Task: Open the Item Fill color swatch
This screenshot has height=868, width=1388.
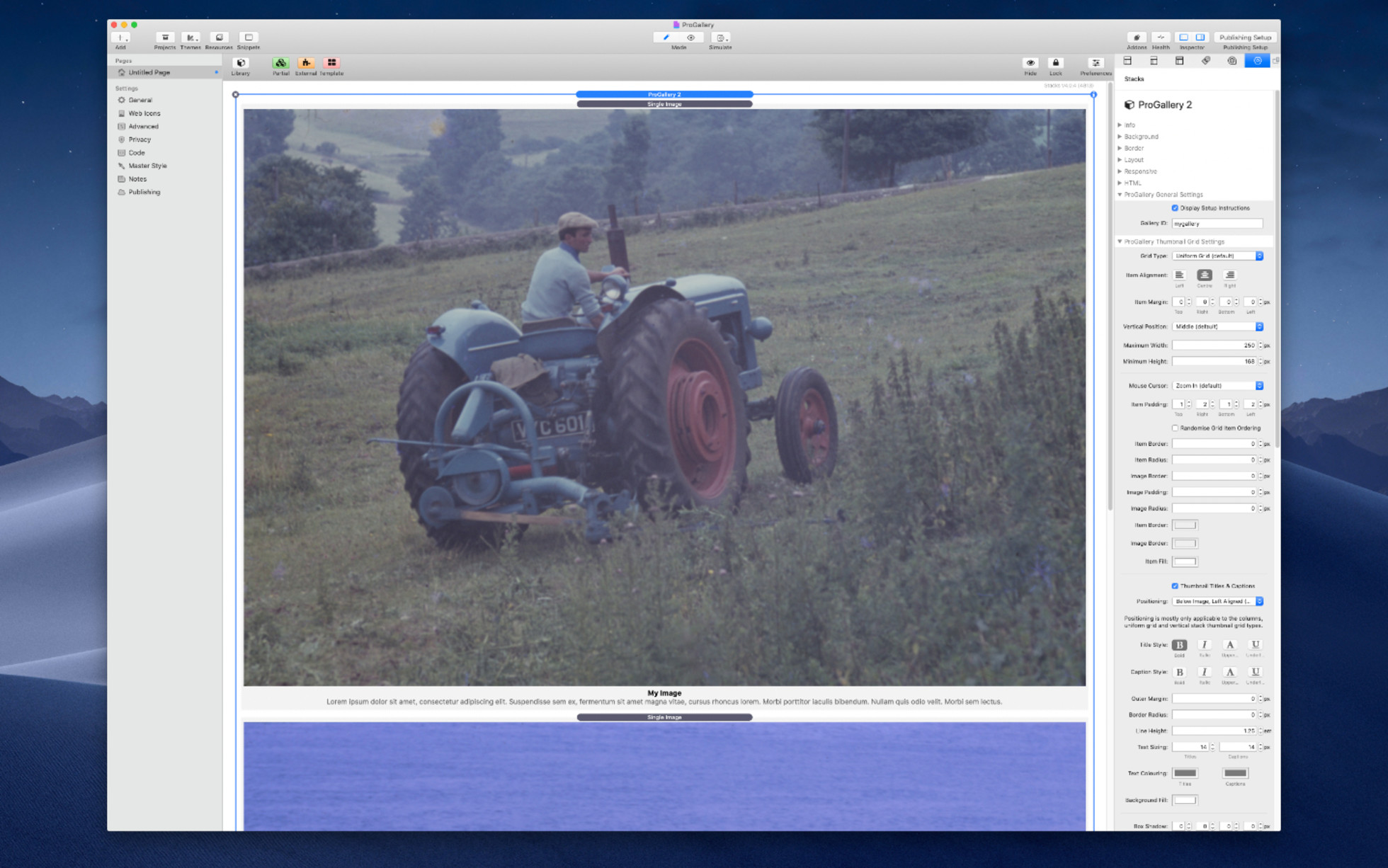Action: (x=1185, y=562)
